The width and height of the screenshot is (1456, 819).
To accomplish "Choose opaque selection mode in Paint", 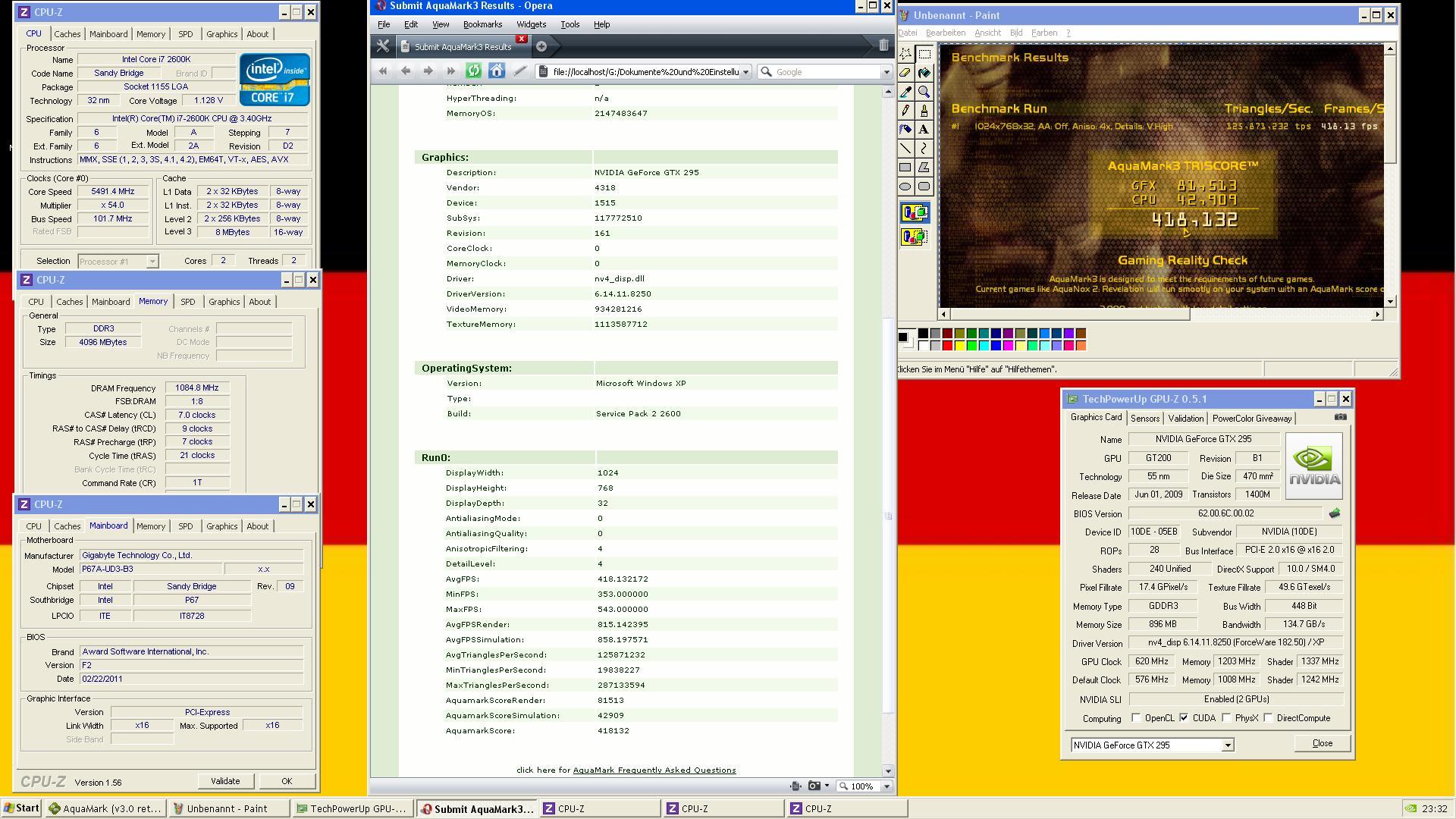I will coord(915,213).
